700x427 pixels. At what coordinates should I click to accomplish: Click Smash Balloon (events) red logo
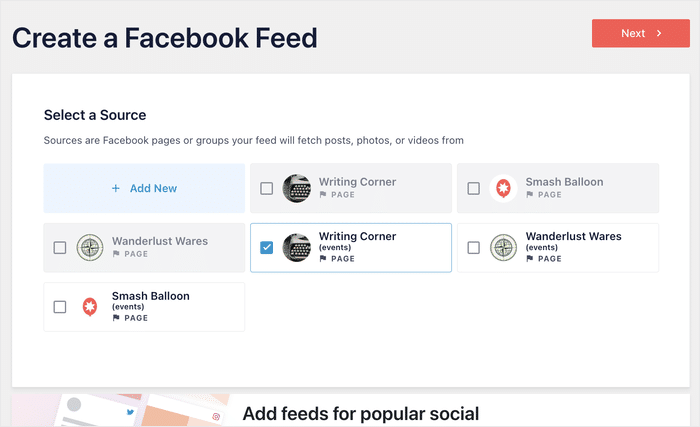click(x=90, y=307)
